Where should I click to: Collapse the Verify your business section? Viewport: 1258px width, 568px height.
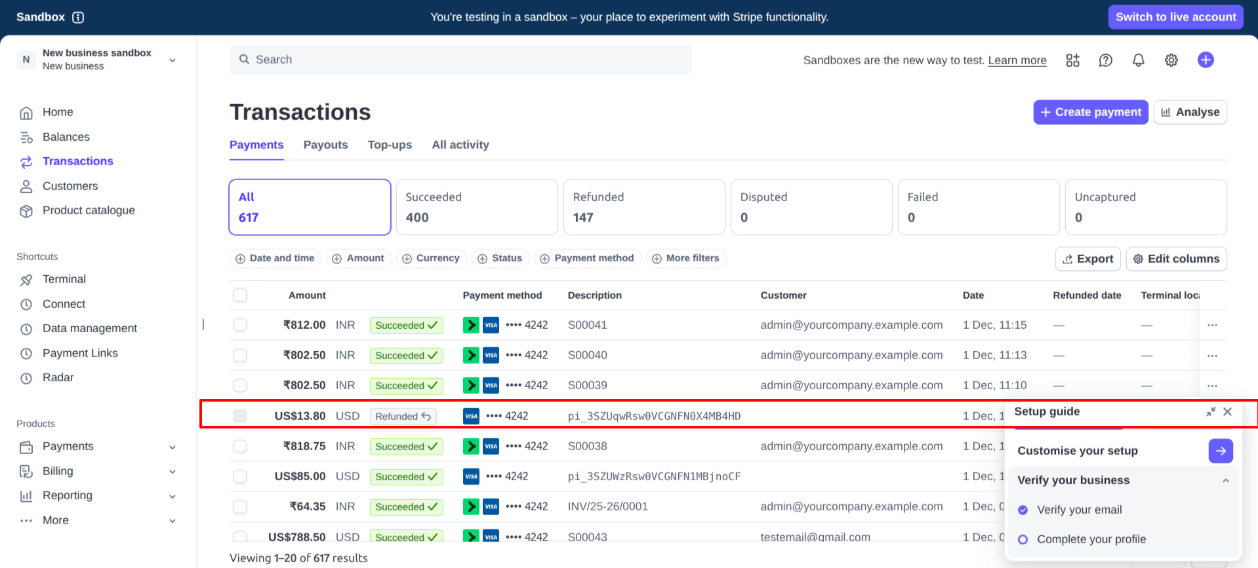coord(1226,481)
